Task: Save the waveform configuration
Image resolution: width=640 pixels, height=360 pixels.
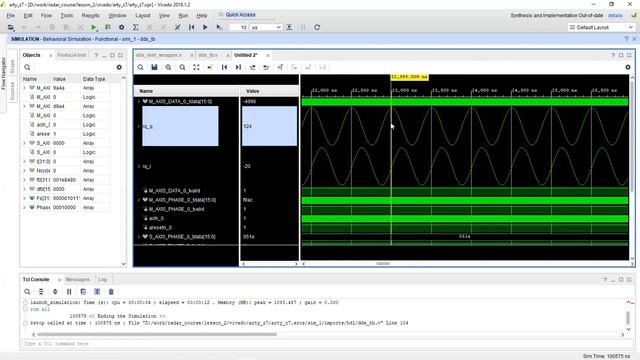Action: [x=154, y=67]
